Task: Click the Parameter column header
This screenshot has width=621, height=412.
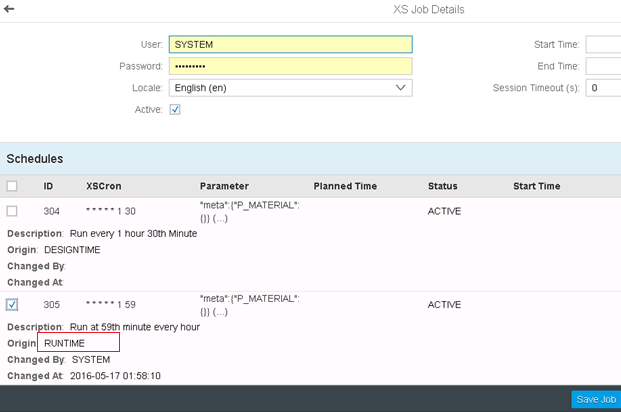Action: coord(224,186)
